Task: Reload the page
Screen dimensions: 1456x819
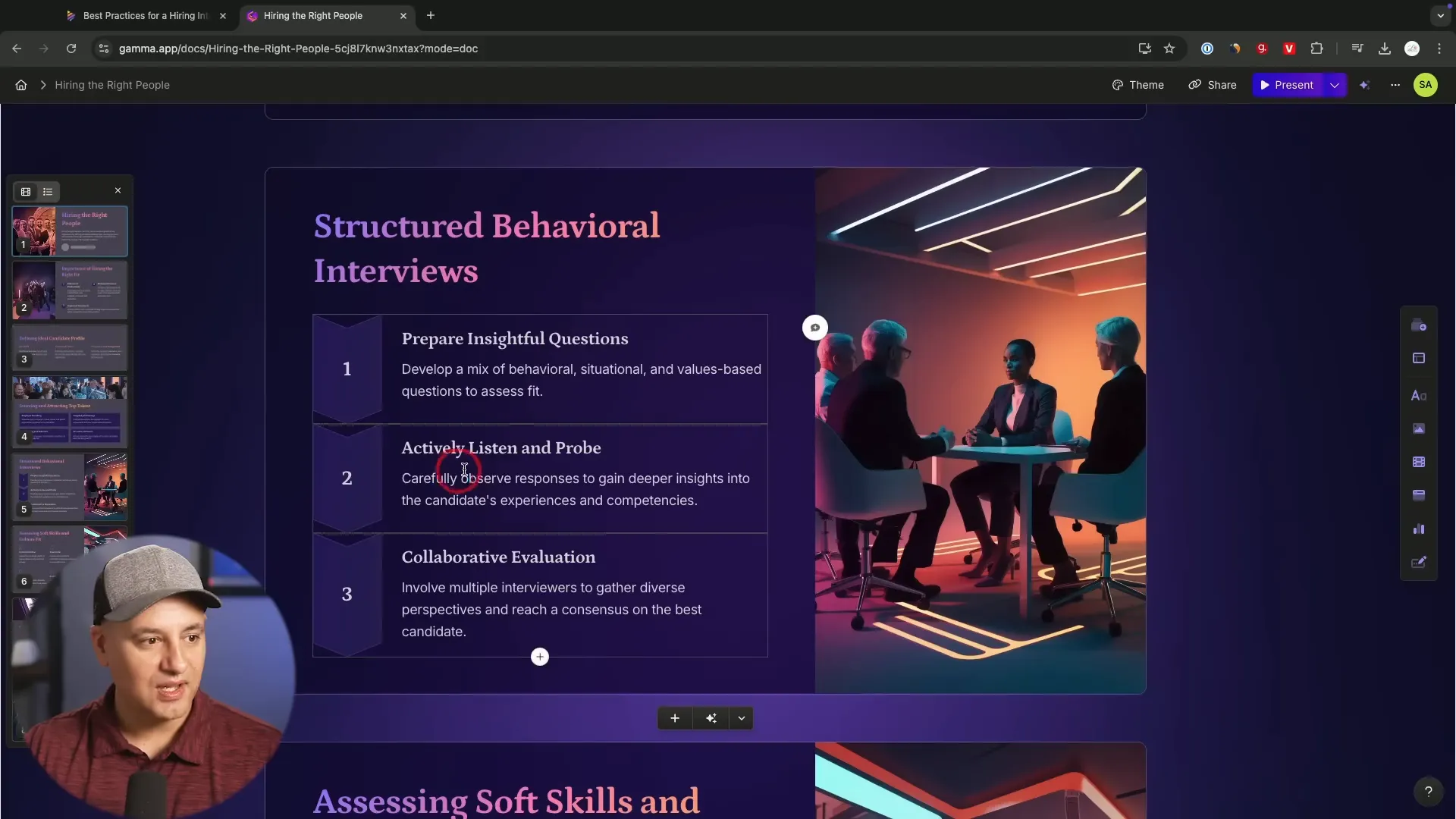Action: click(x=71, y=49)
